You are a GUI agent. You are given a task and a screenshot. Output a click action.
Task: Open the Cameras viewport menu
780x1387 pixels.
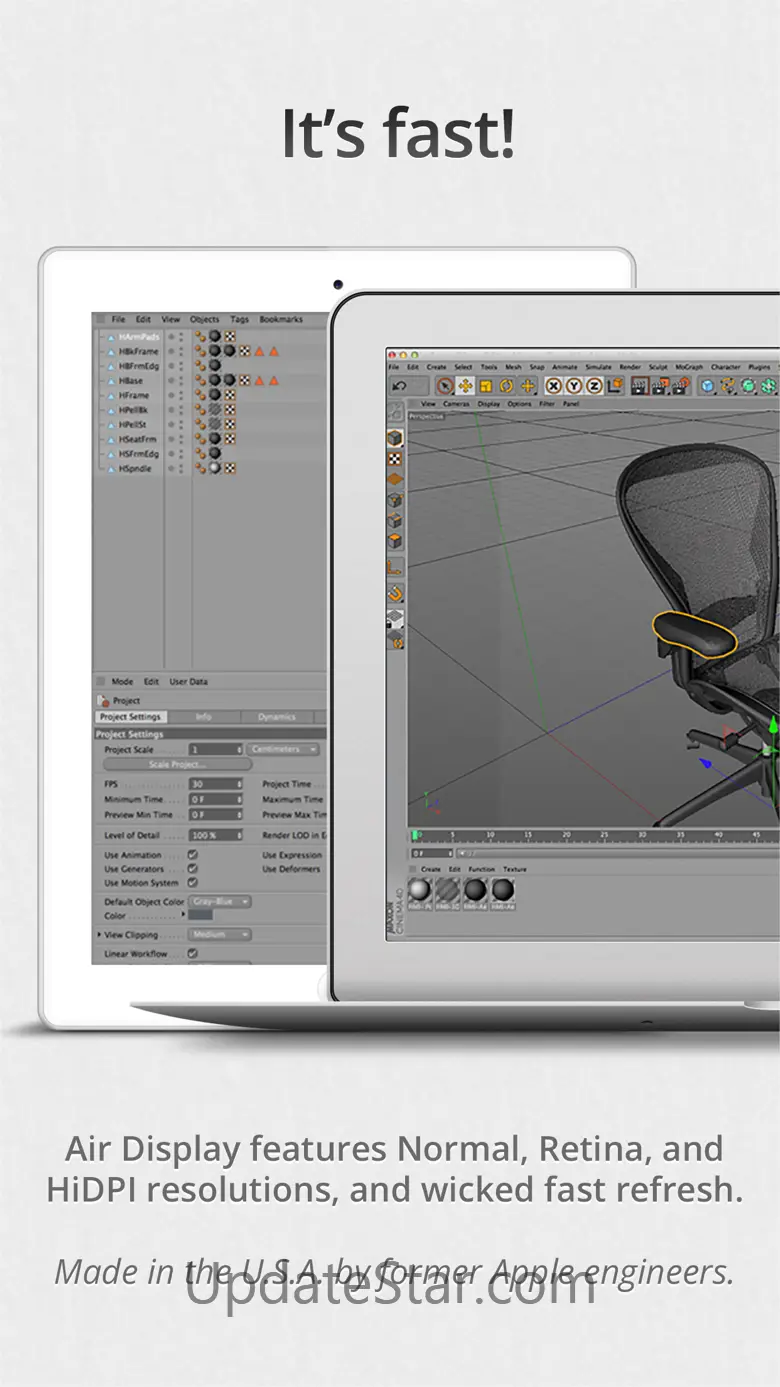tap(456, 404)
